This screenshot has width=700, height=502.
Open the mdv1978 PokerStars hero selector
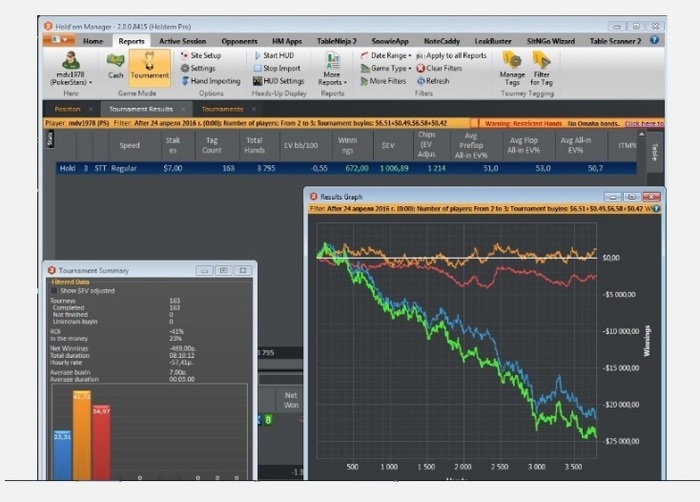pyautogui.click(x=71, y=69)
